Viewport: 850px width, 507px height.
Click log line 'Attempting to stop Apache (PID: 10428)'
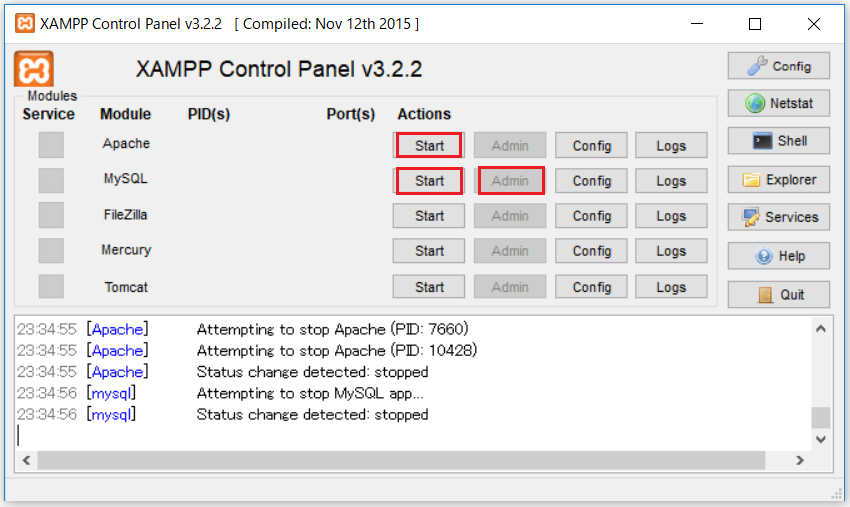(x=337, y=350)
